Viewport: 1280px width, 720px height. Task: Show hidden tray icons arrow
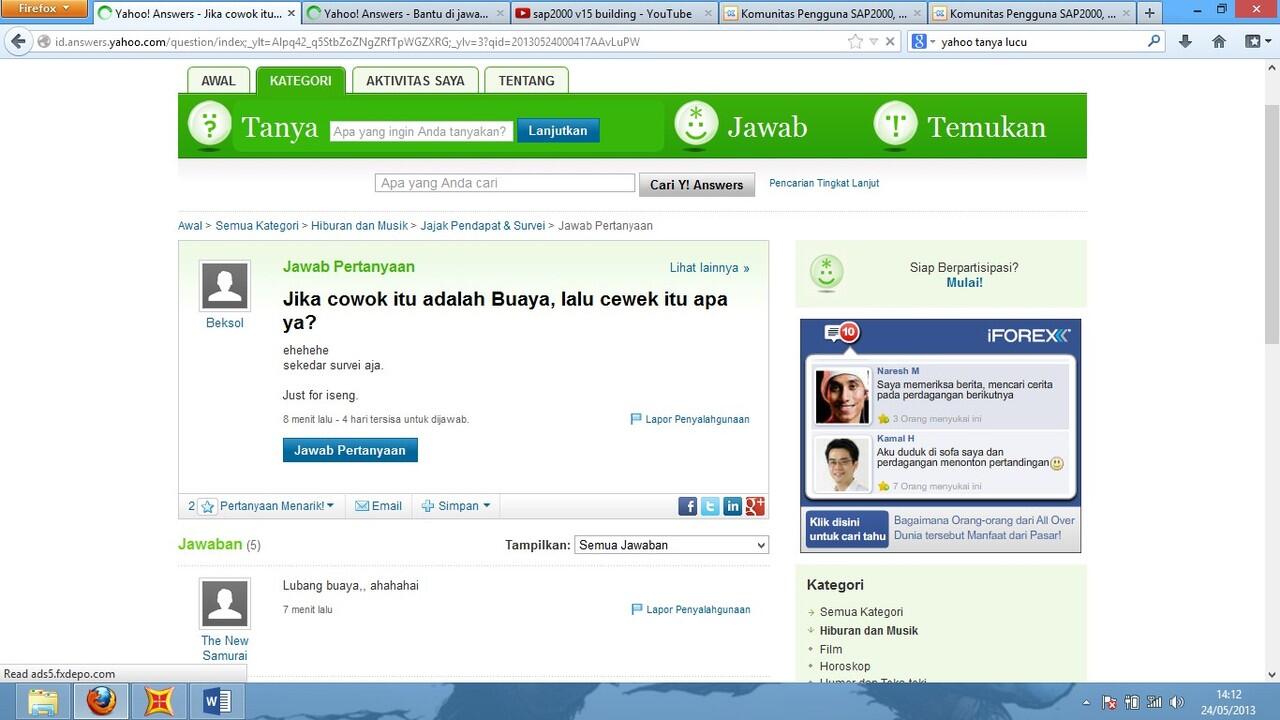click(x=1087, y=702)
